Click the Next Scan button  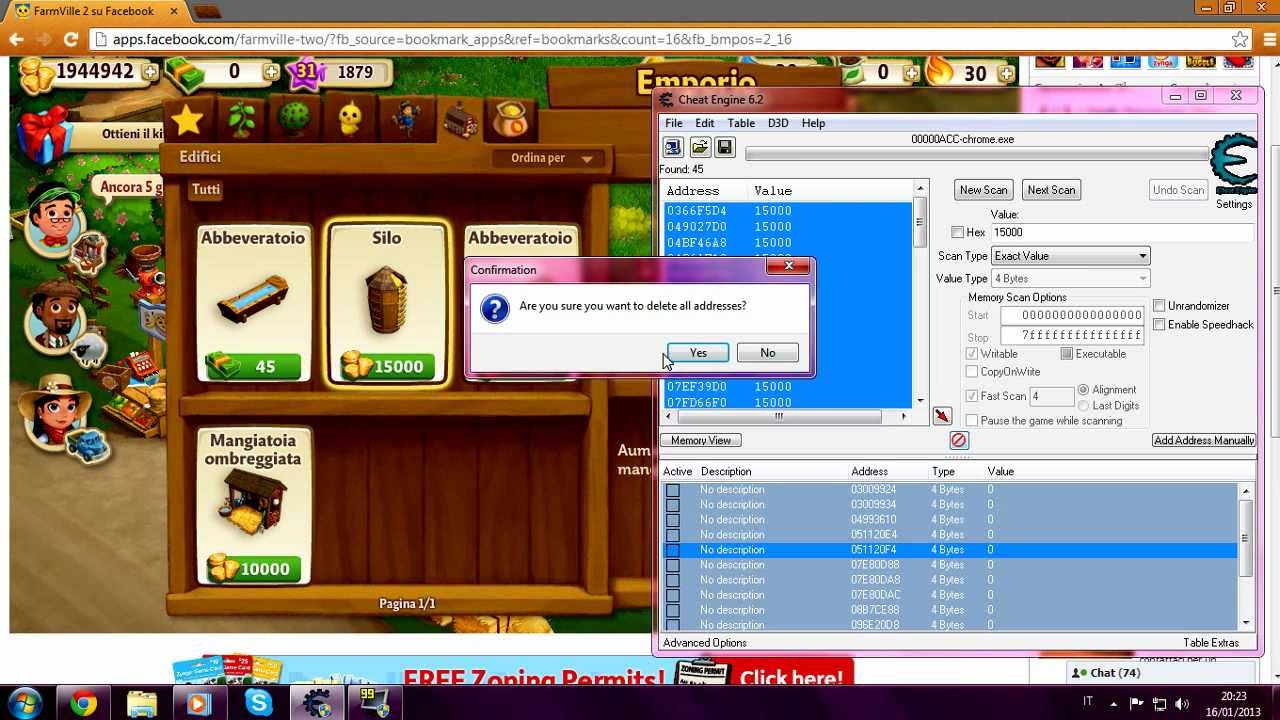[x=1052, y=190]
